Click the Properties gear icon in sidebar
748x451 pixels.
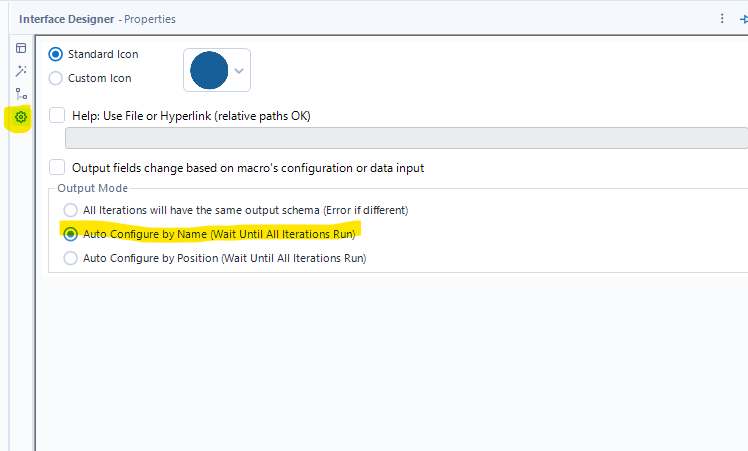(x=21, y=118)
